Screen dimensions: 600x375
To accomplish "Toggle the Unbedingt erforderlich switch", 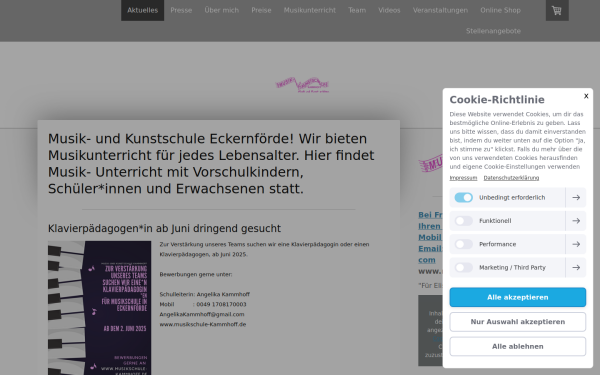I will [x=463, y=197].
